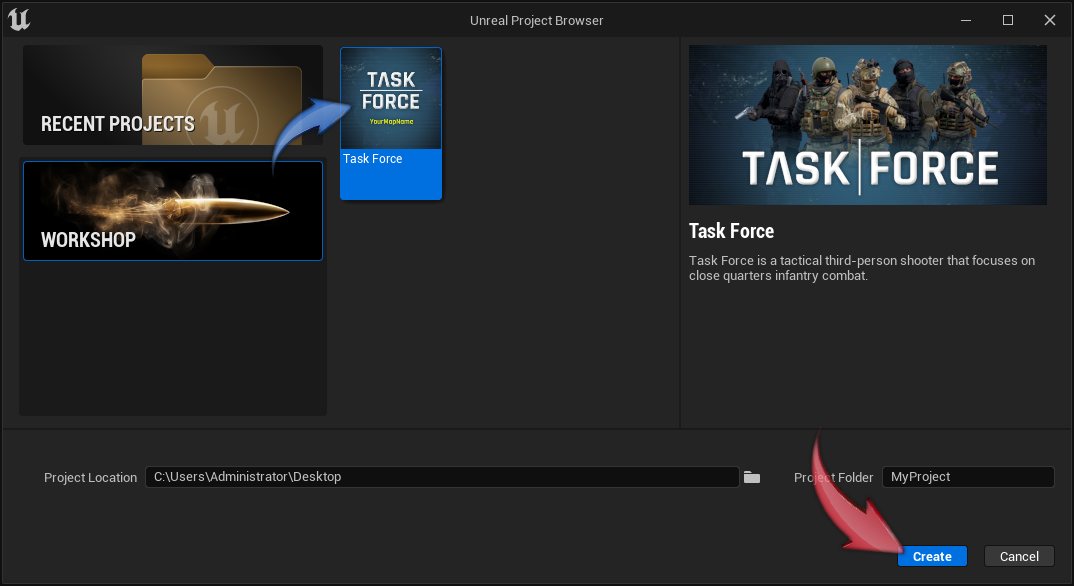The width and height of the screenshot is (1074, 586).
Task: Click the Unreal Engine logo icon
Action: [19, 19]
